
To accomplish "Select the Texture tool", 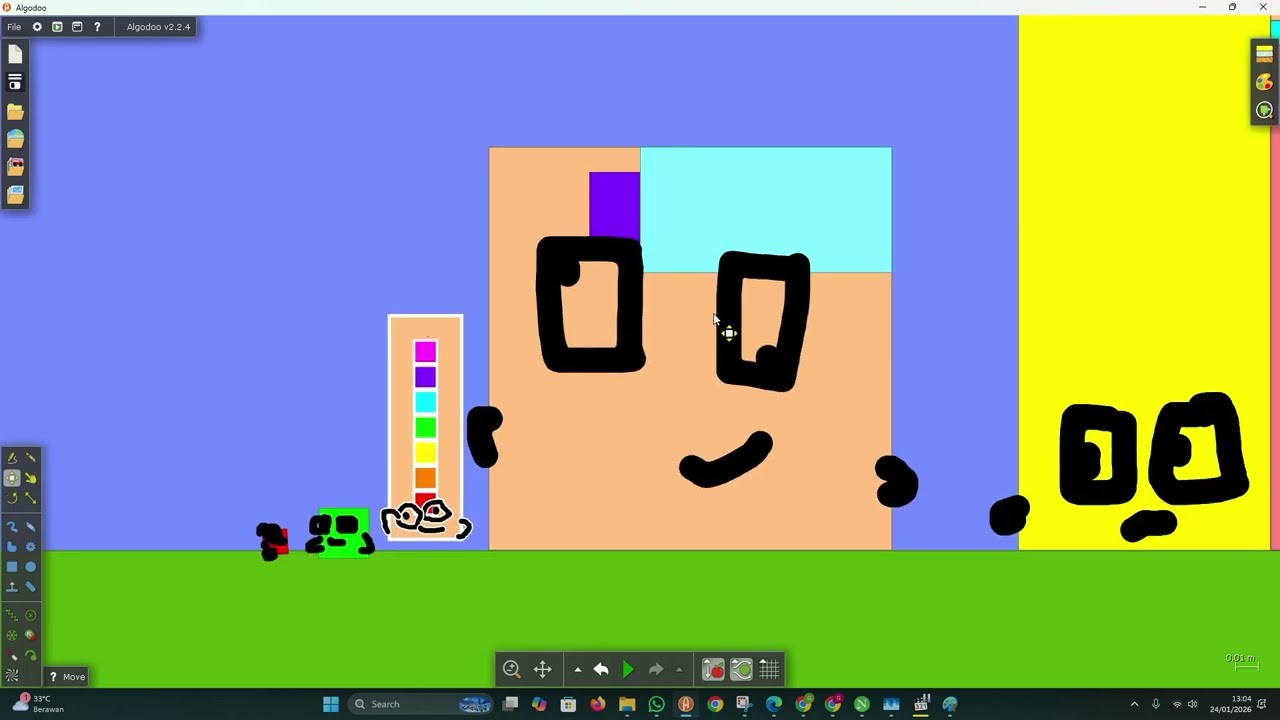I will (x=12, y=676).
